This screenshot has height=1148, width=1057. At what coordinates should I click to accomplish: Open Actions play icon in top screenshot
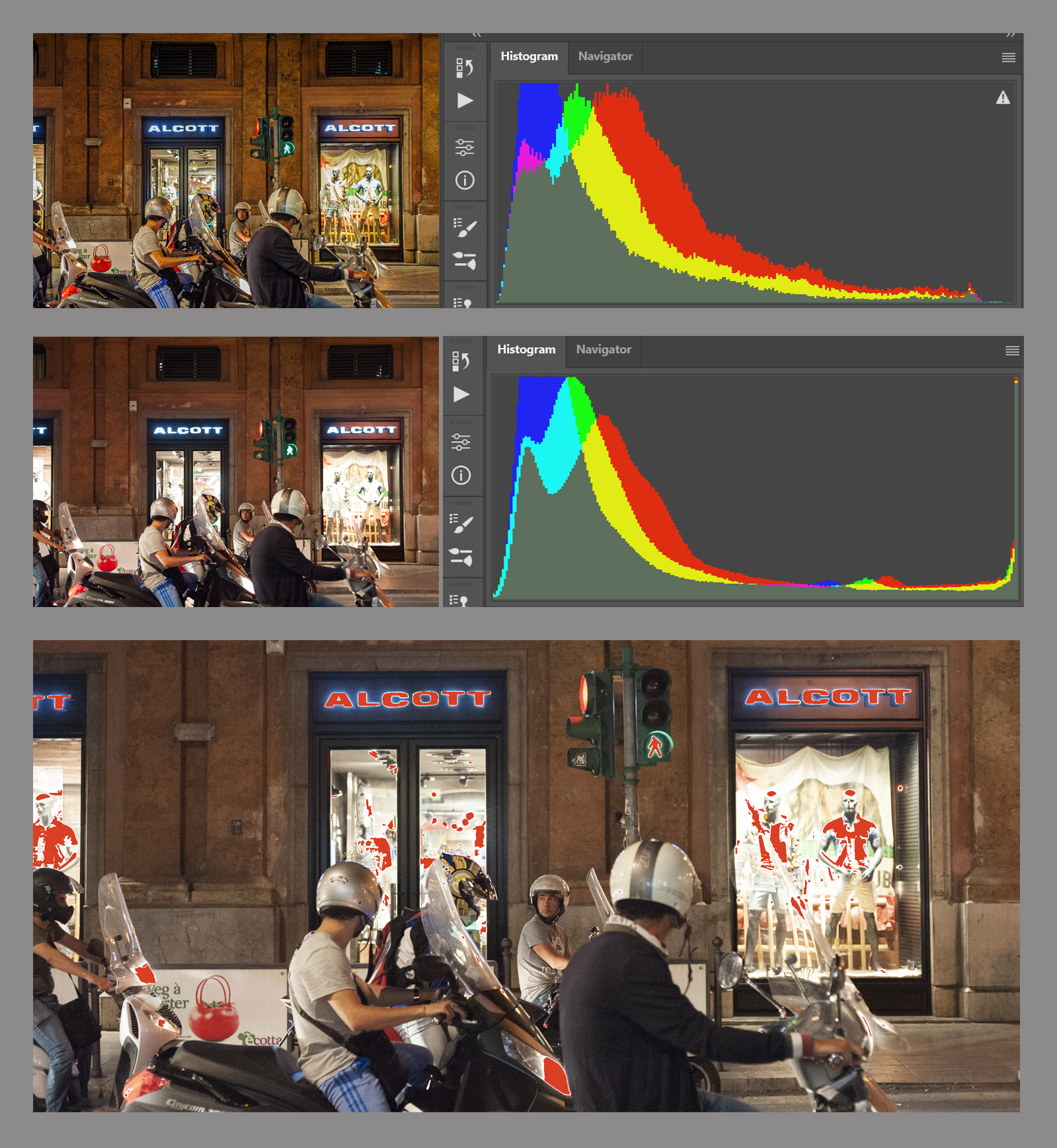[465, 101]
